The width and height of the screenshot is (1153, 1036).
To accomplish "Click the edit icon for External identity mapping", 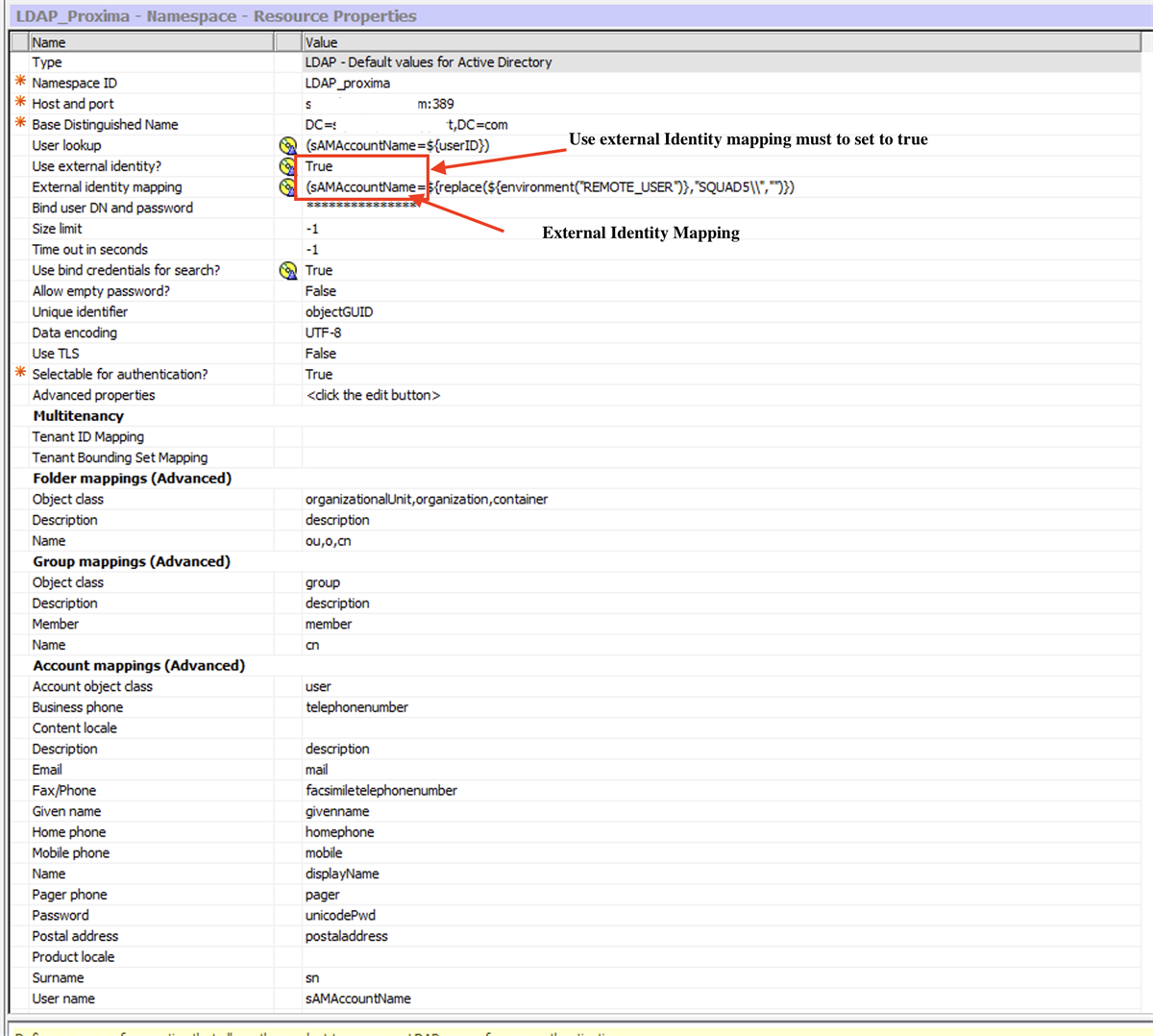I will 287,186.
